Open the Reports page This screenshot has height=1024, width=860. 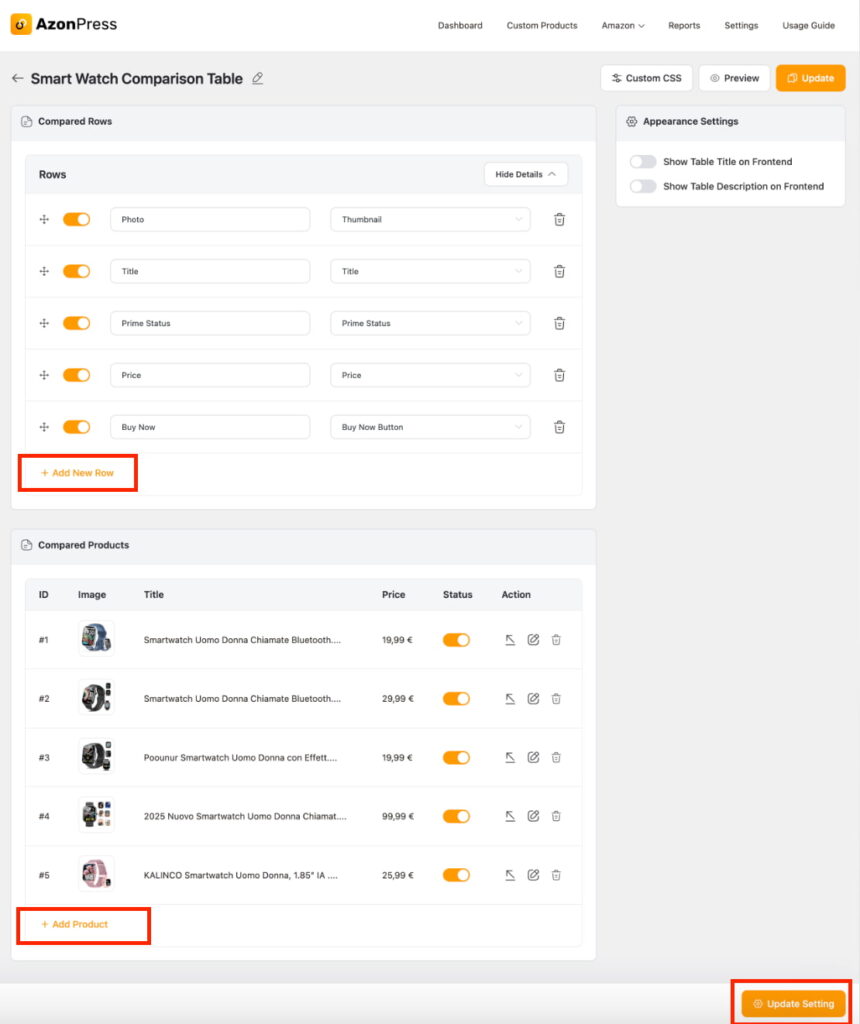(684, 25)
